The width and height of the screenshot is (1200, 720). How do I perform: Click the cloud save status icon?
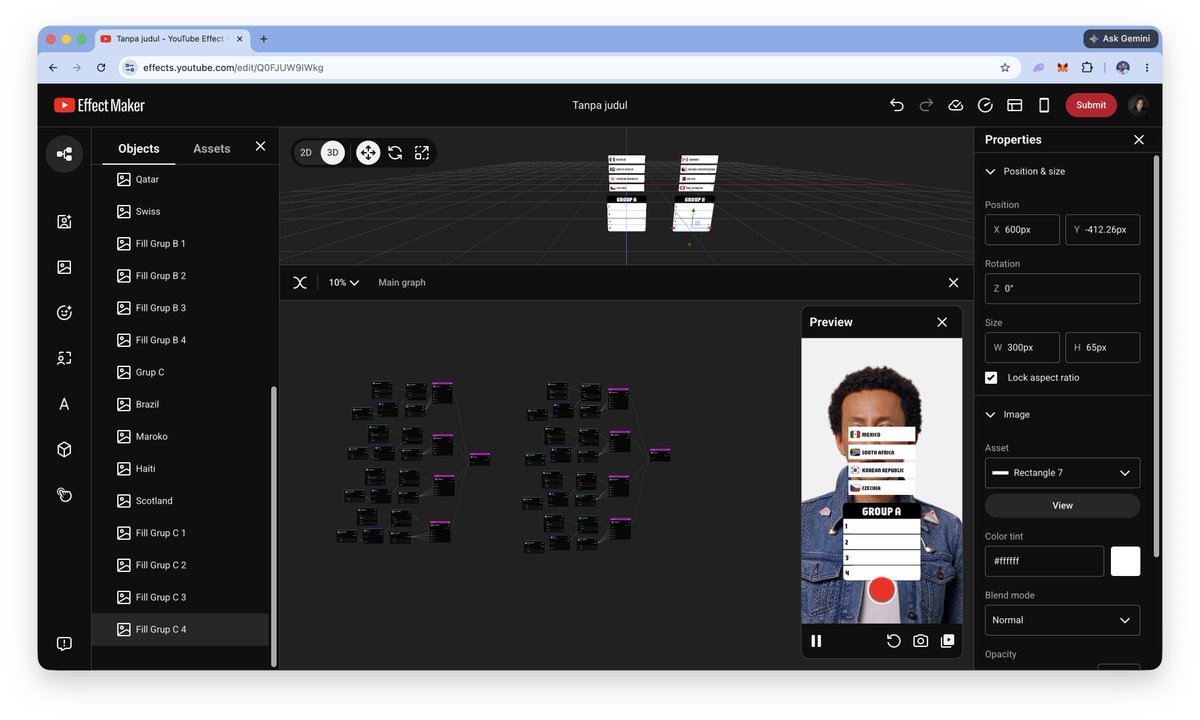955,105
